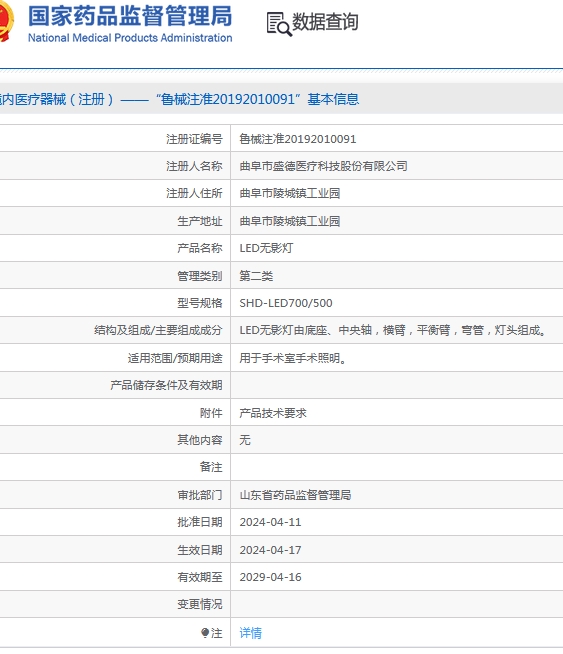
Task: Click the registrant name 曲阜市盛德医疗科技股份有限公司
Action: coord(323,166)
